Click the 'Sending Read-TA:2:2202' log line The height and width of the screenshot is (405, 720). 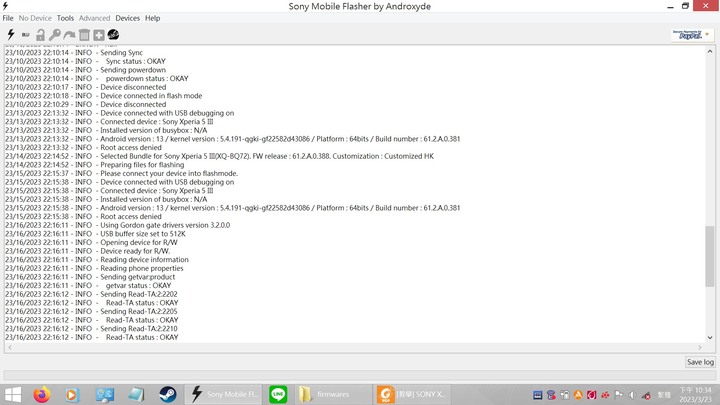[x=91, y=294]
